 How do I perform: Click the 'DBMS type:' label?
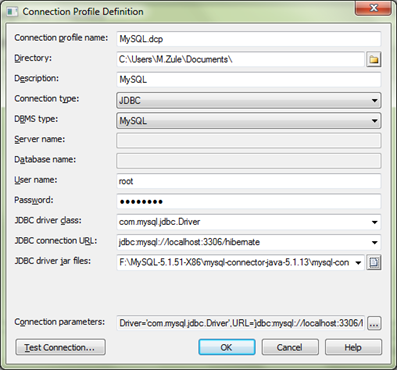tap(36, 119)
